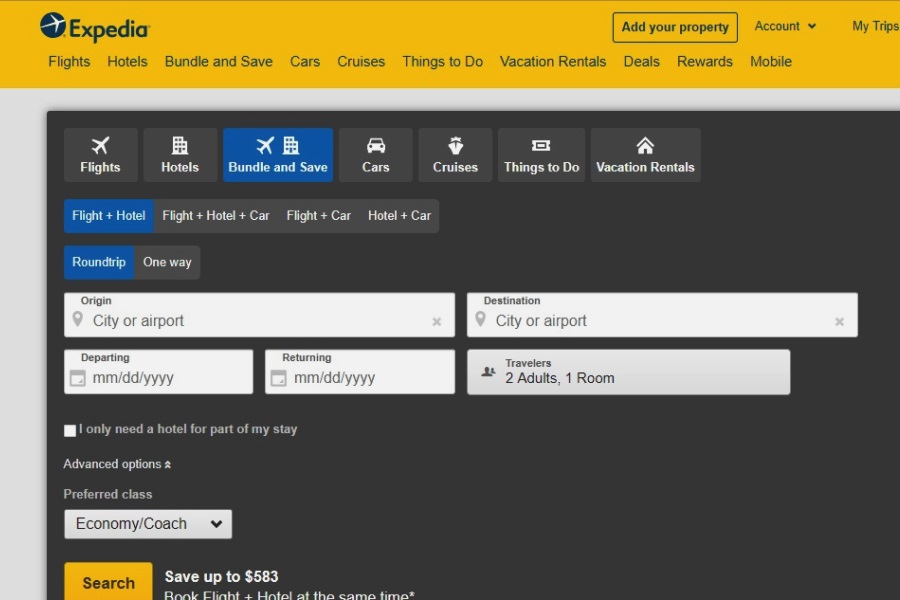This screenshot has height=600, width=900.
Task: Click the Origin City or airport field
Action: pyautogui.click(x=259, y=315)
